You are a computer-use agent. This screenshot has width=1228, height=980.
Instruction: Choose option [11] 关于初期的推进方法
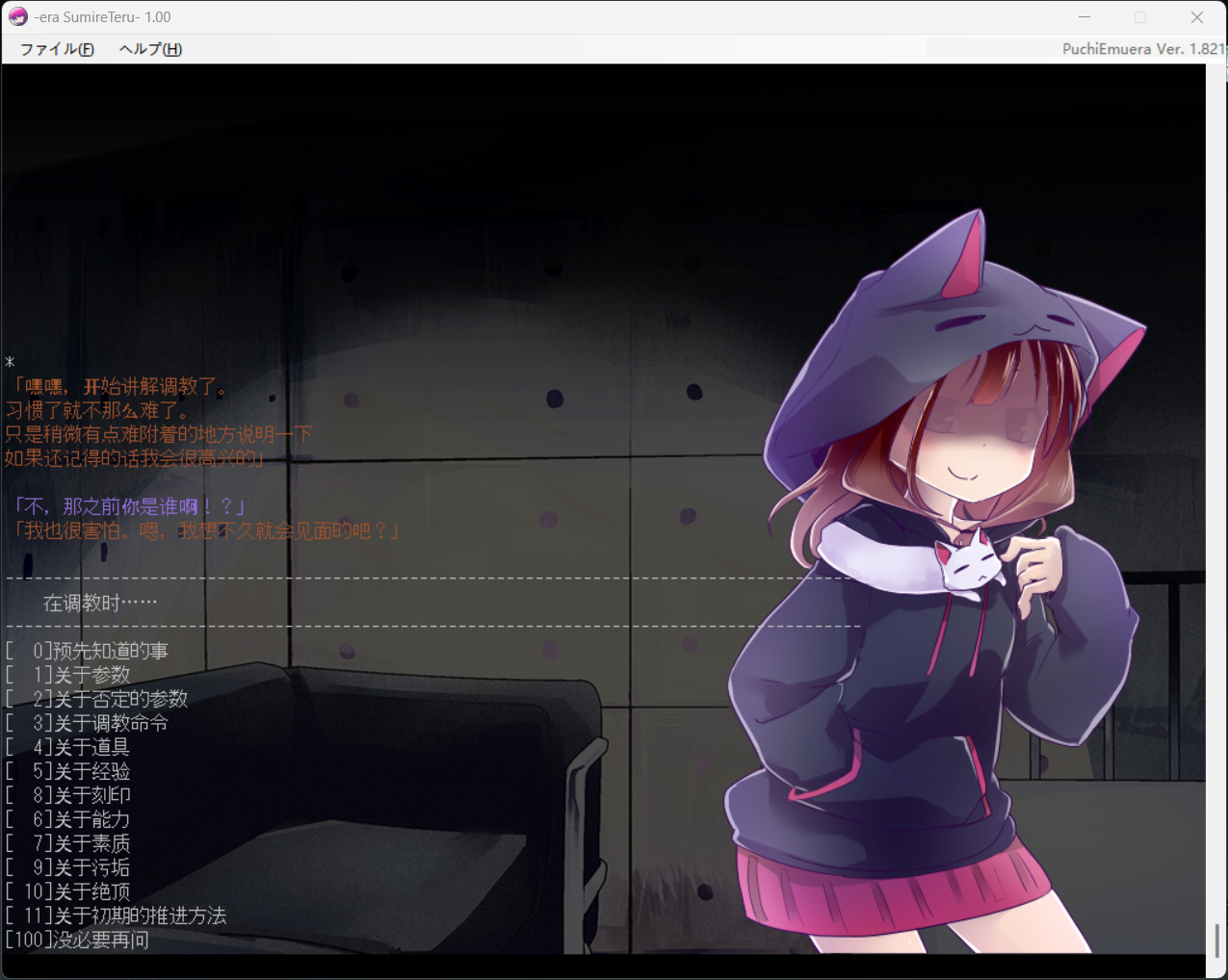[116, 916]
